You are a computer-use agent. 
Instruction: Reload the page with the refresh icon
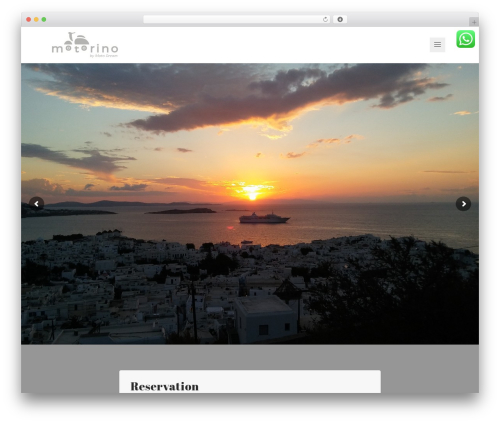325,20
